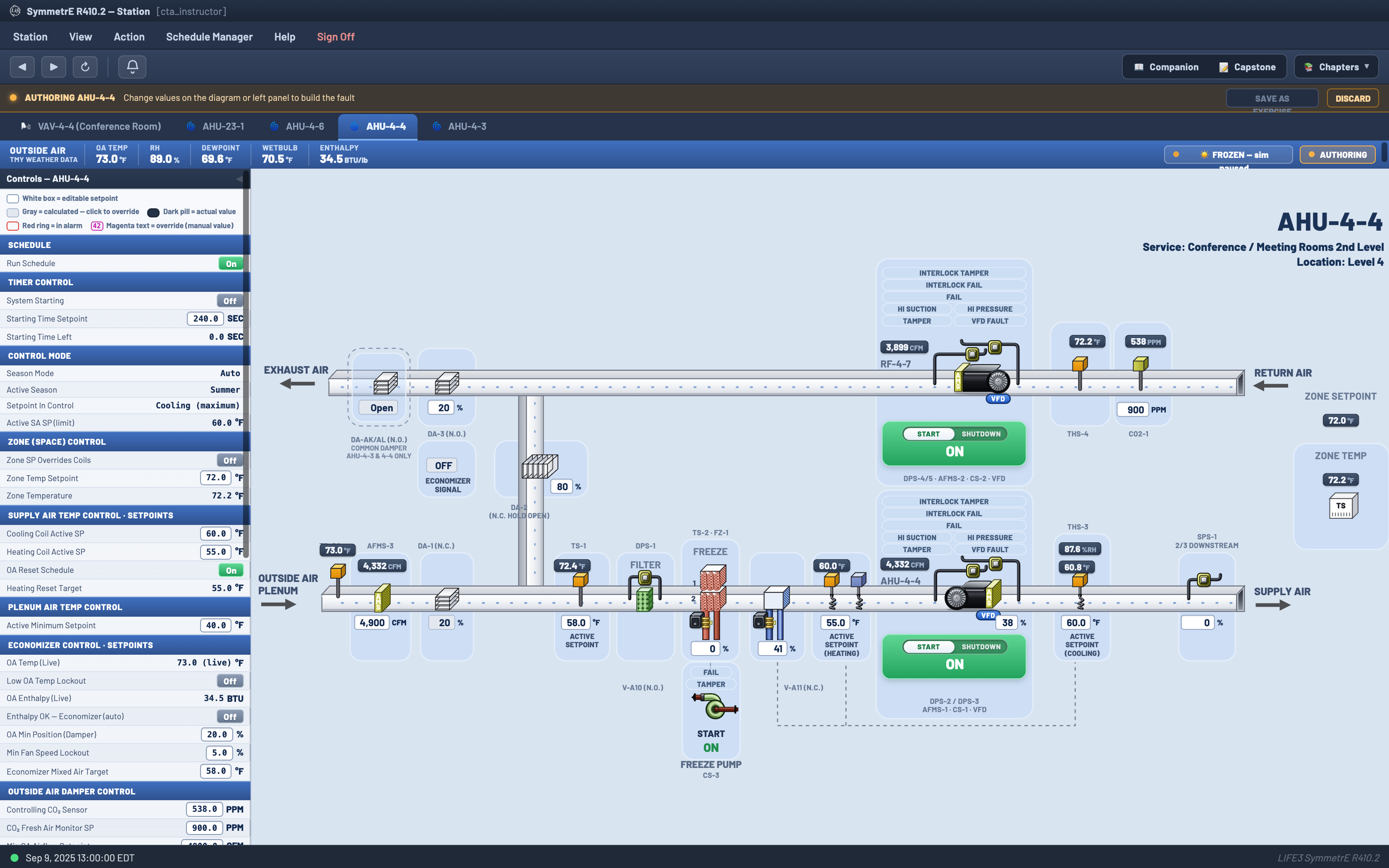The height and width of the screenshot is (868, 1389).
Task: Click the TS-1 mixed air sensor icon
Action: tap(580, 589)
